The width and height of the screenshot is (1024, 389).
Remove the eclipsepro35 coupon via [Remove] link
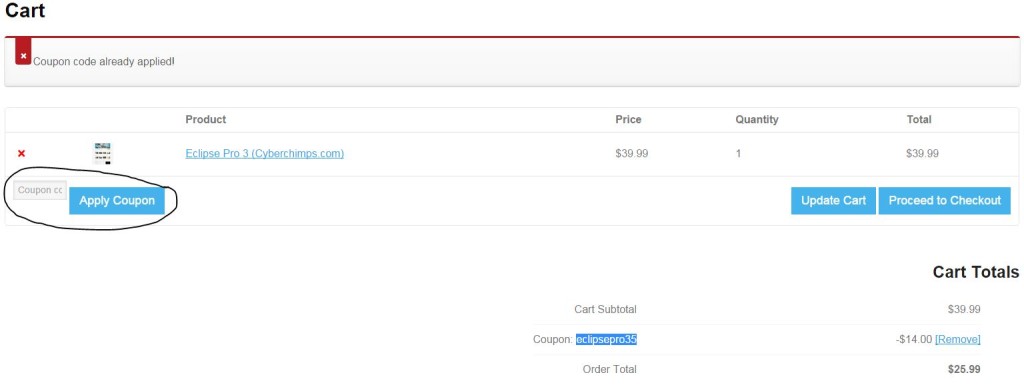click(x=957, y=339)
